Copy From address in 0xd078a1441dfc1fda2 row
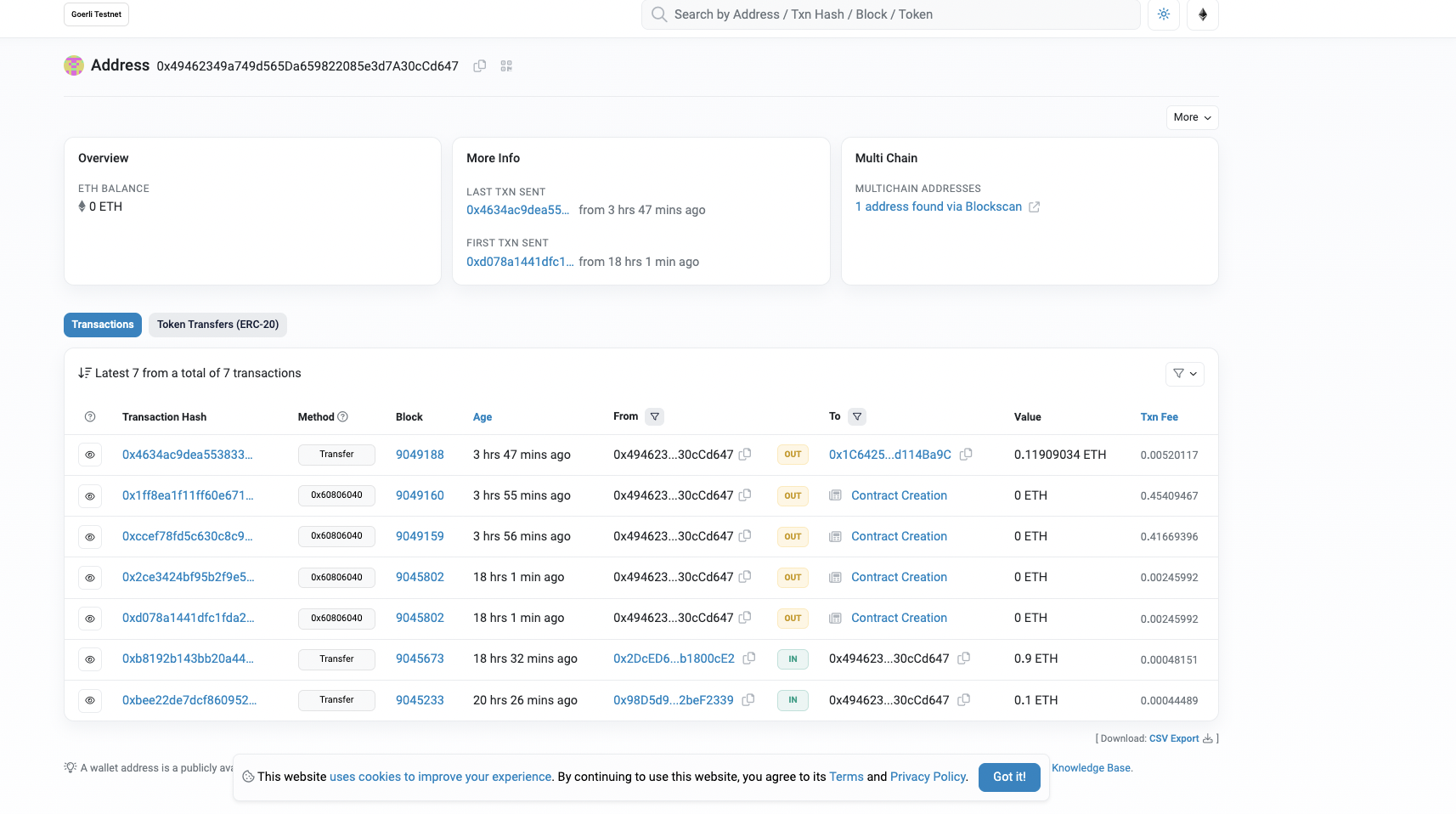Screen dimensions: 1456x814 (745, 618)
